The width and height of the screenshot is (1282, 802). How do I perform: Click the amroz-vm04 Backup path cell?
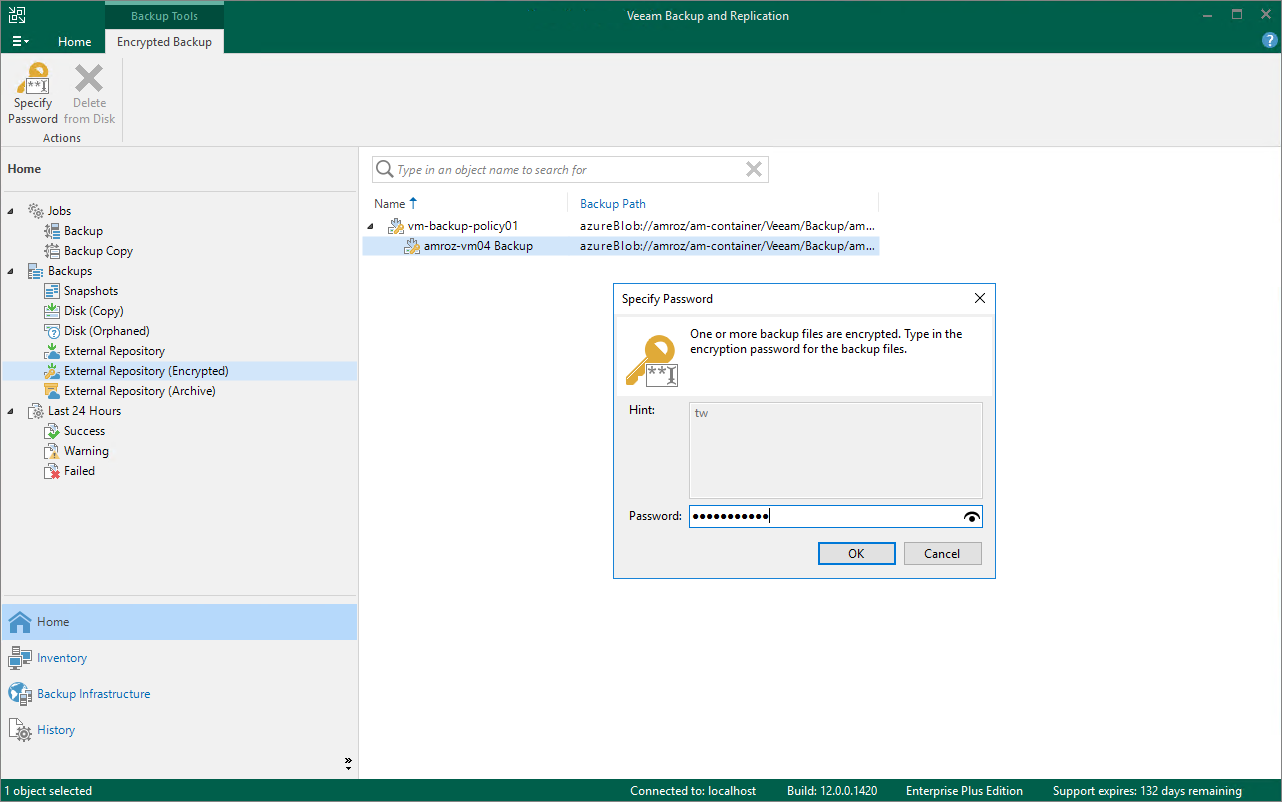[x=728, y=246]
